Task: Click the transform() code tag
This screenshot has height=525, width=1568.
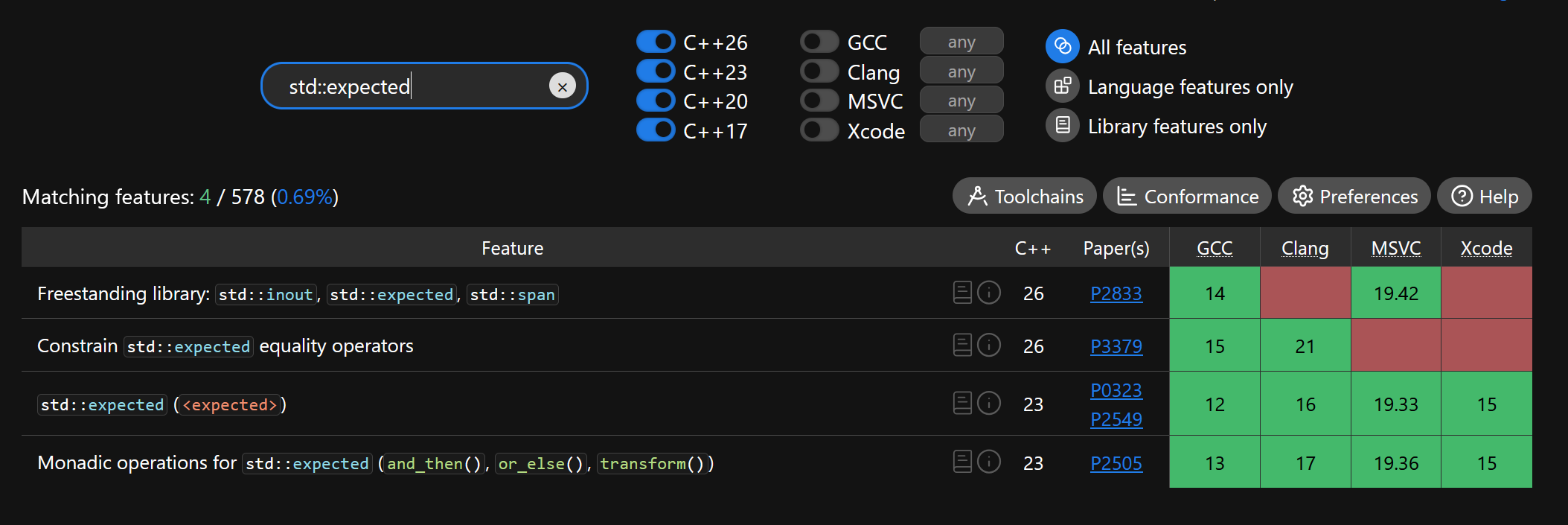Action: 652,463
